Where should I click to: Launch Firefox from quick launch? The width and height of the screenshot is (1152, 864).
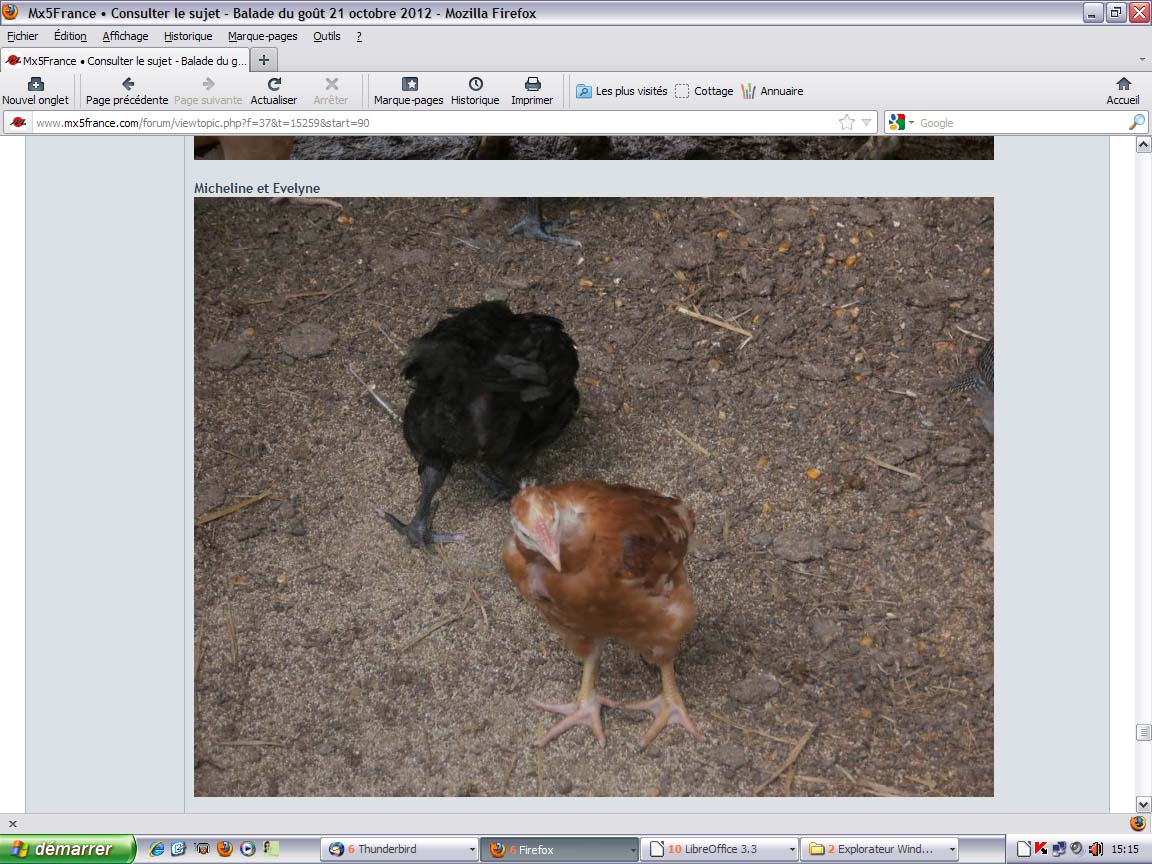[x=224, y=849]
